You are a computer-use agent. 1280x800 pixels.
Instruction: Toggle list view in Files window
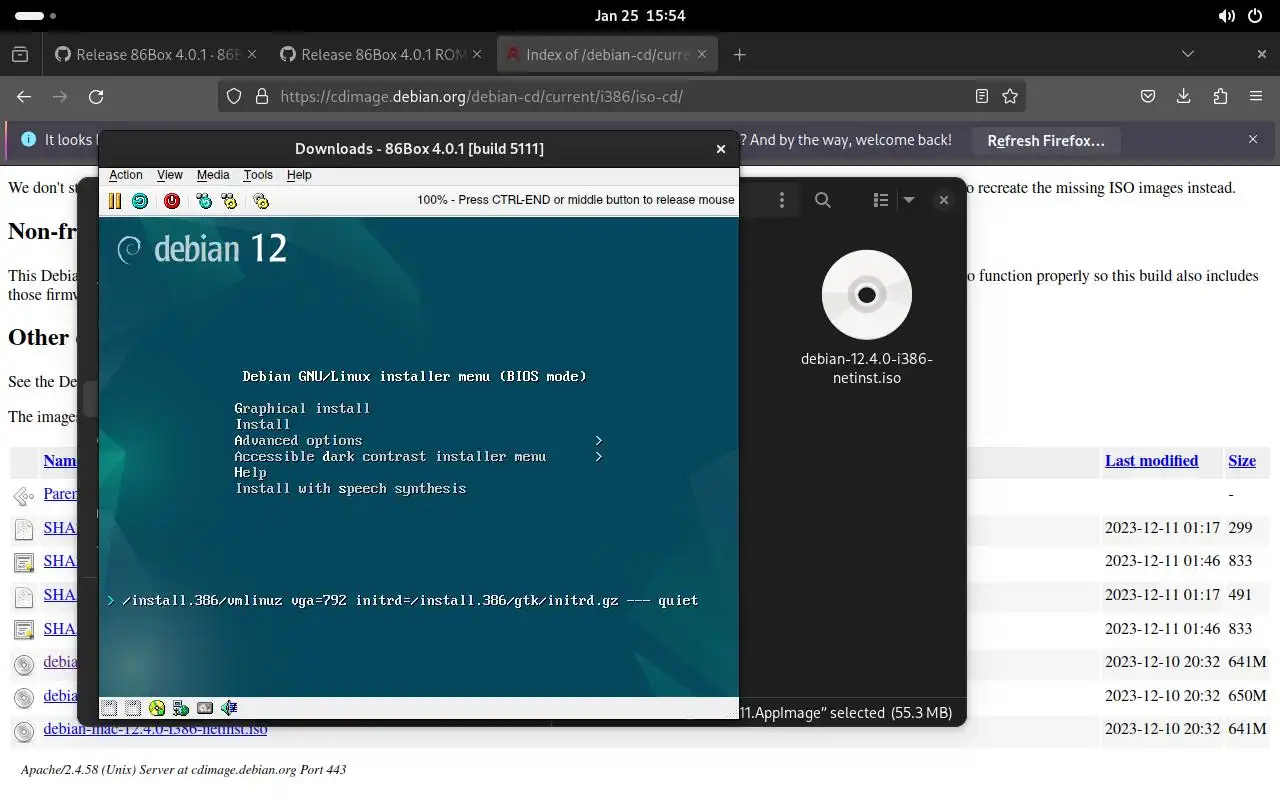click(881, 200)
